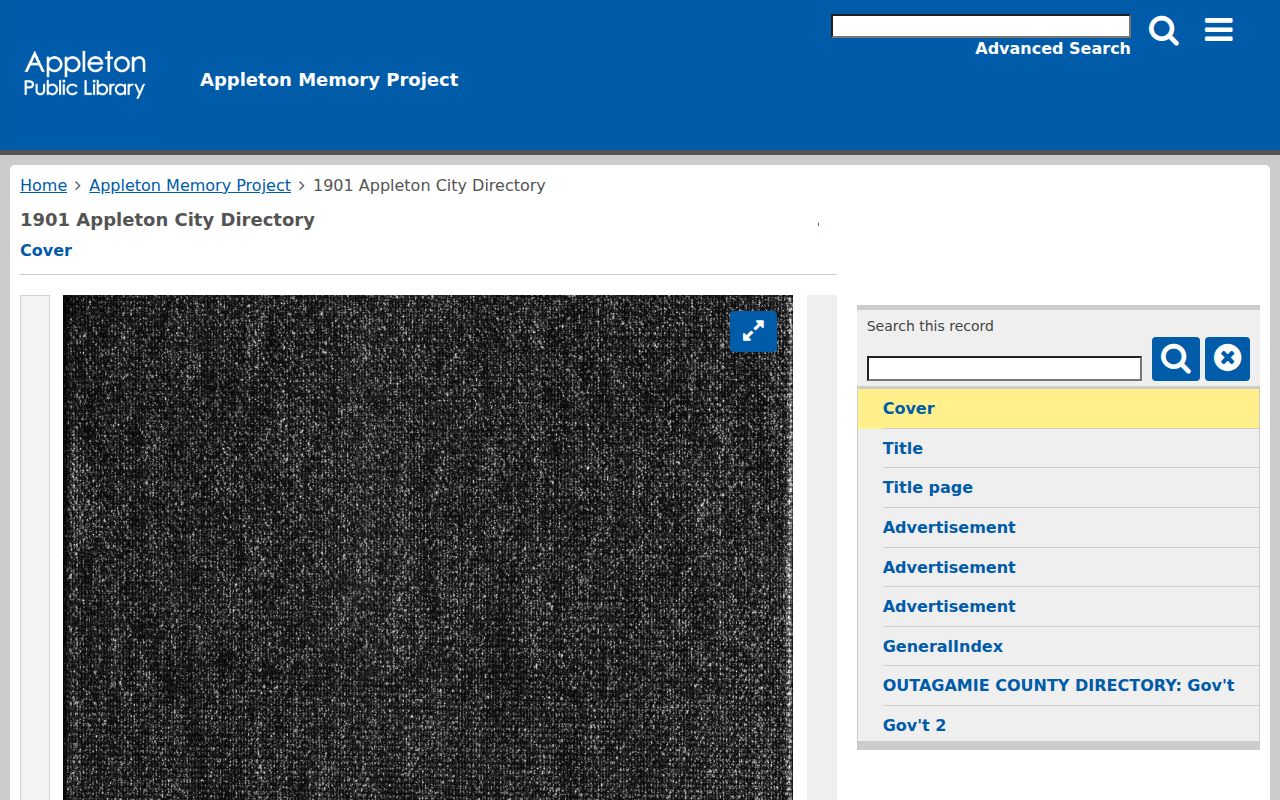Screen dimensions: 1280x800
Task: Open Appleton Memory Project breadcrumb link
Action: pyautogui.click(x=190, y=185)
